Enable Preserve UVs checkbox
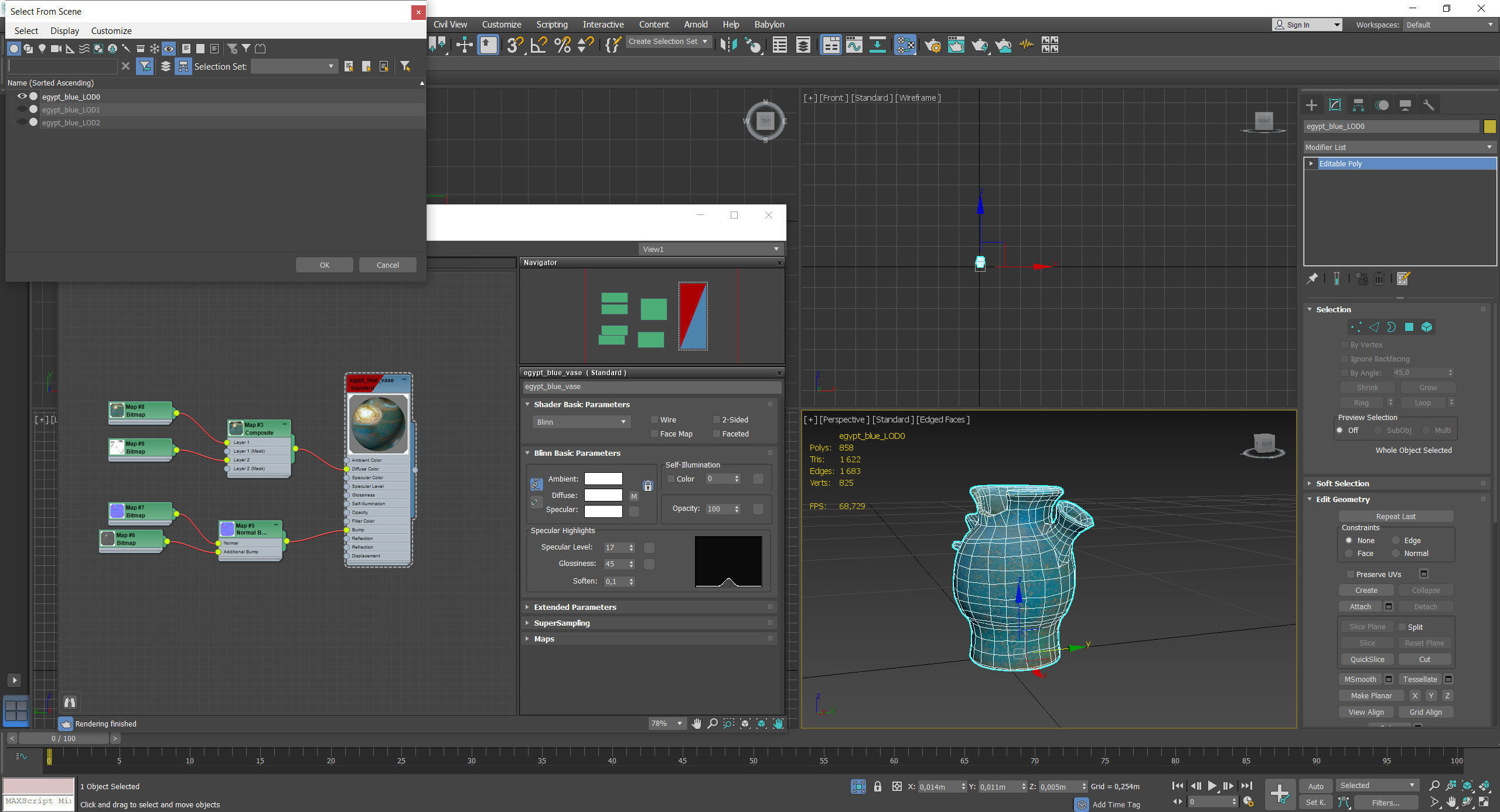The width and height of the screenshot is (1500, 812). pos(1350,574)
